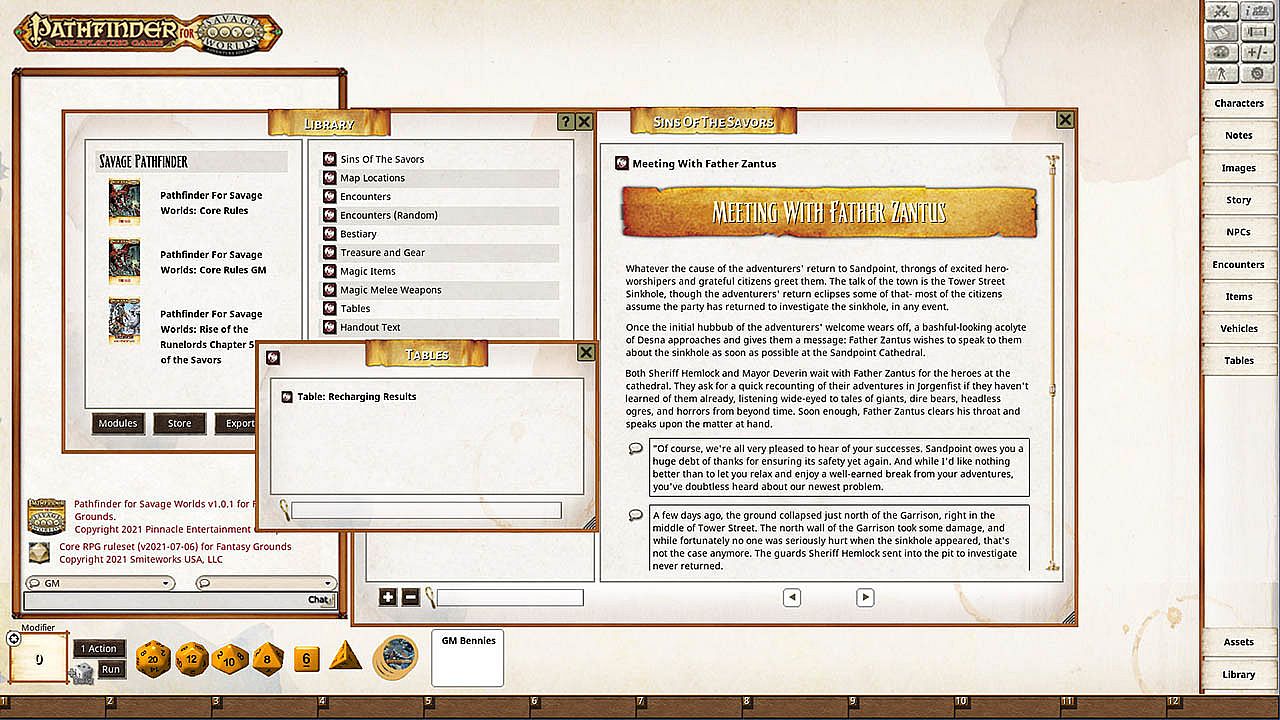Click the modifier stack target icon

click(x=13, y=639)
